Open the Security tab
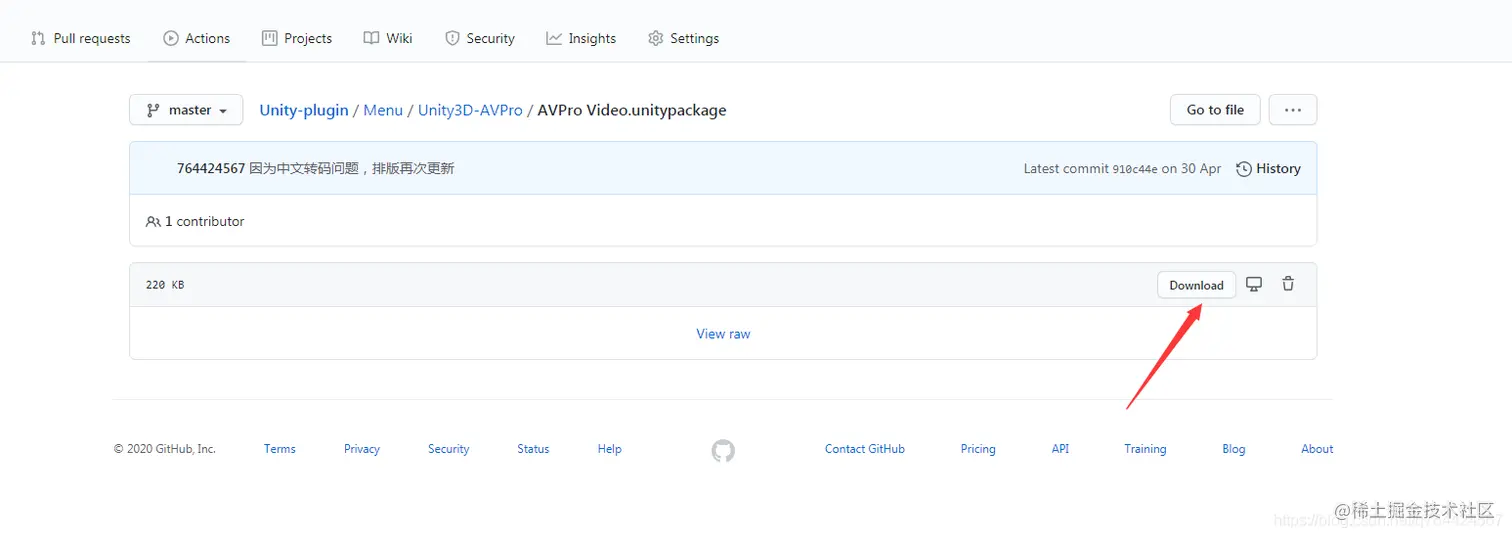 tap(480, 38)
